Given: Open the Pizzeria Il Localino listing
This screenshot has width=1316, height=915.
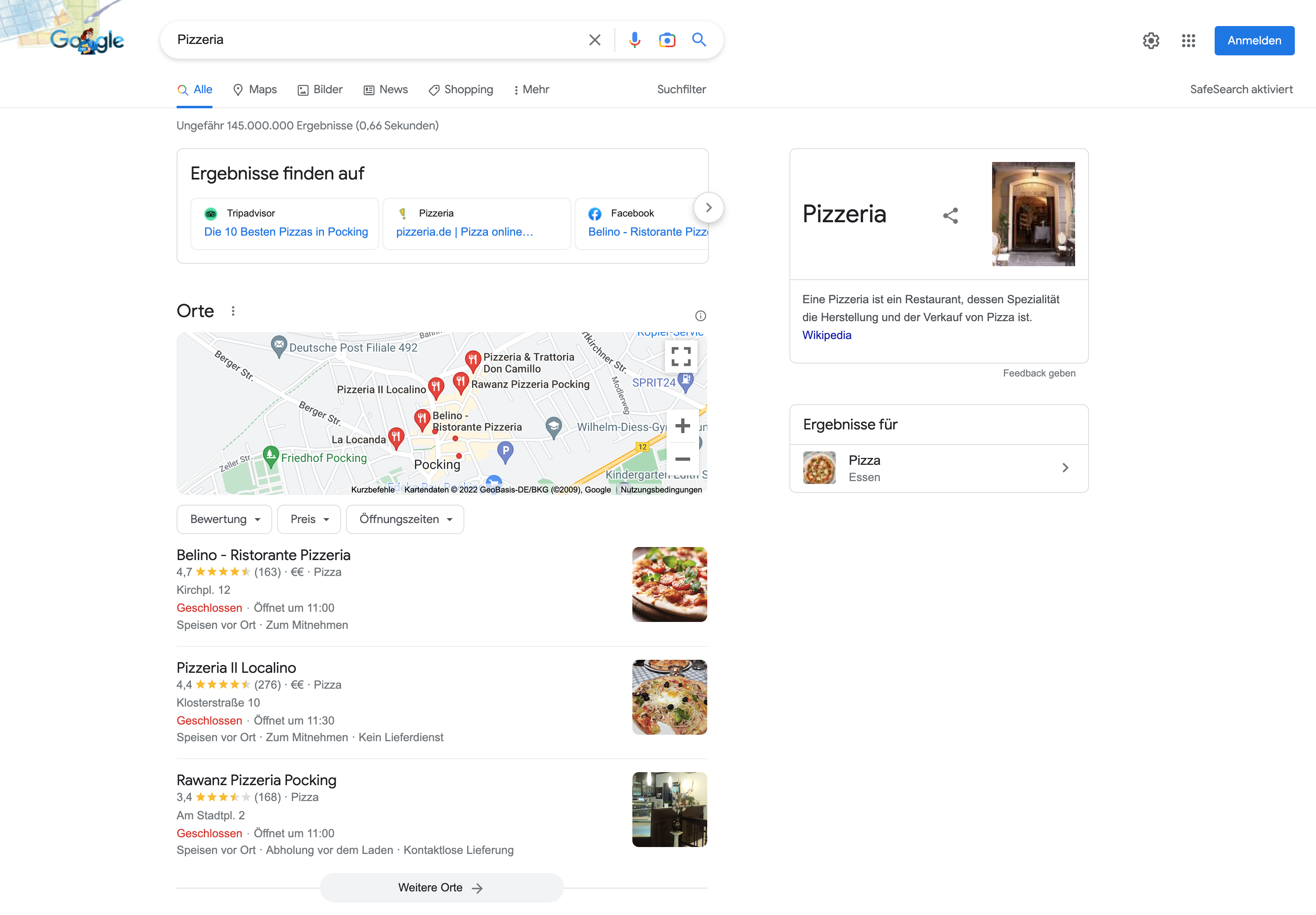Looking at the screenshot, I should [236, 668].
